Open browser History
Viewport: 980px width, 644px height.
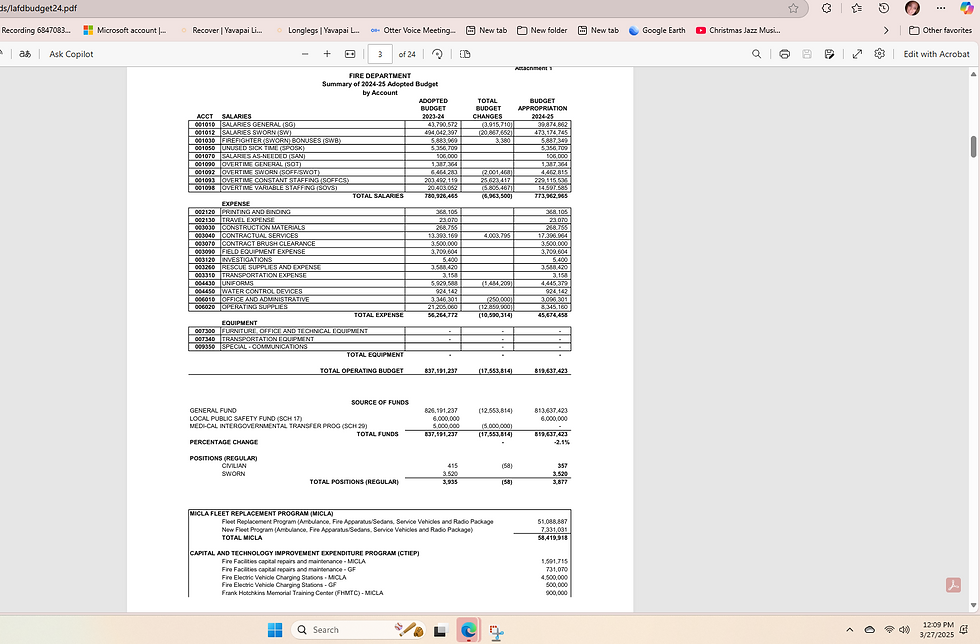(x=884, y=8)
